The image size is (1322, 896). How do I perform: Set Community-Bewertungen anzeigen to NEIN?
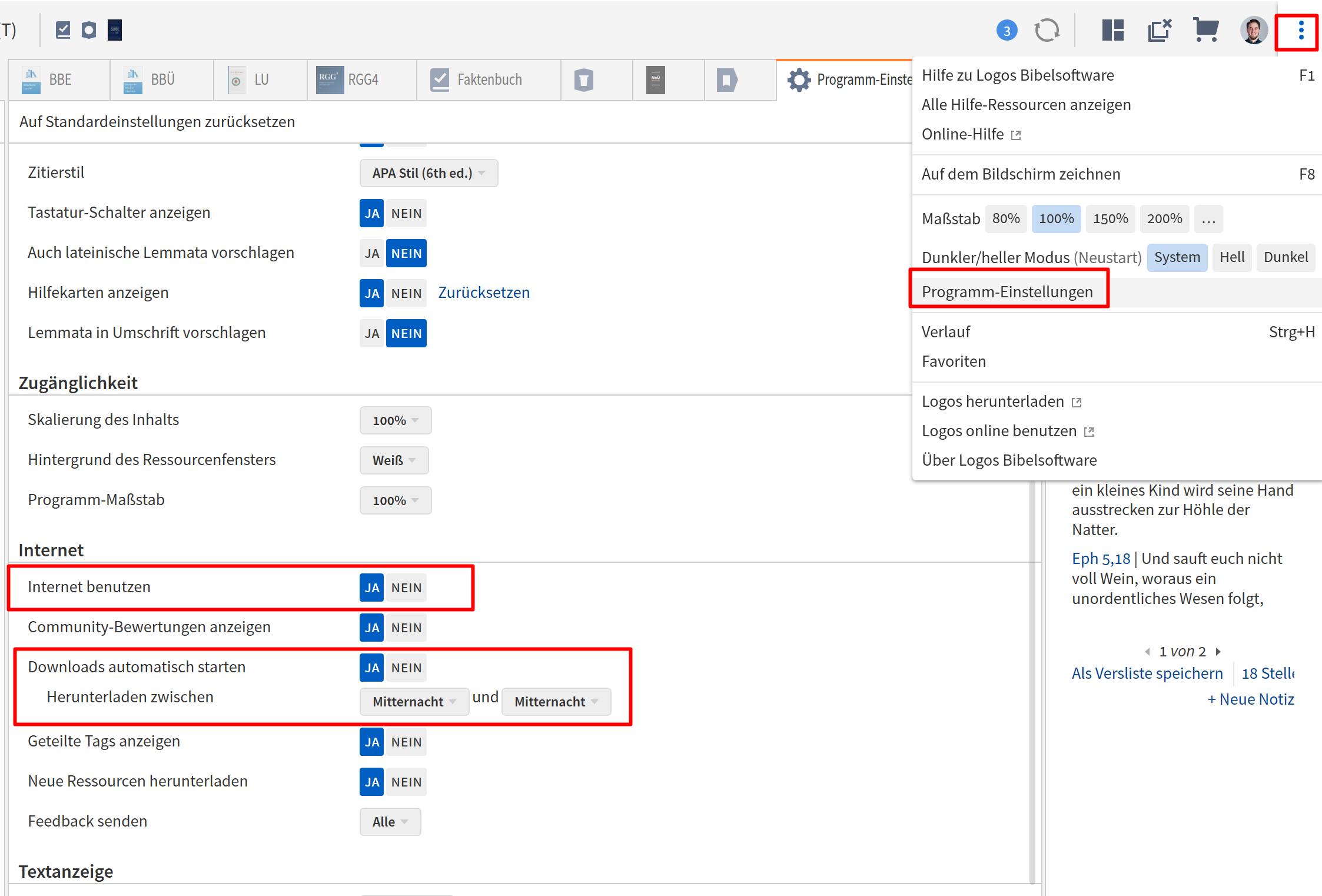click(x=406, y=628)
